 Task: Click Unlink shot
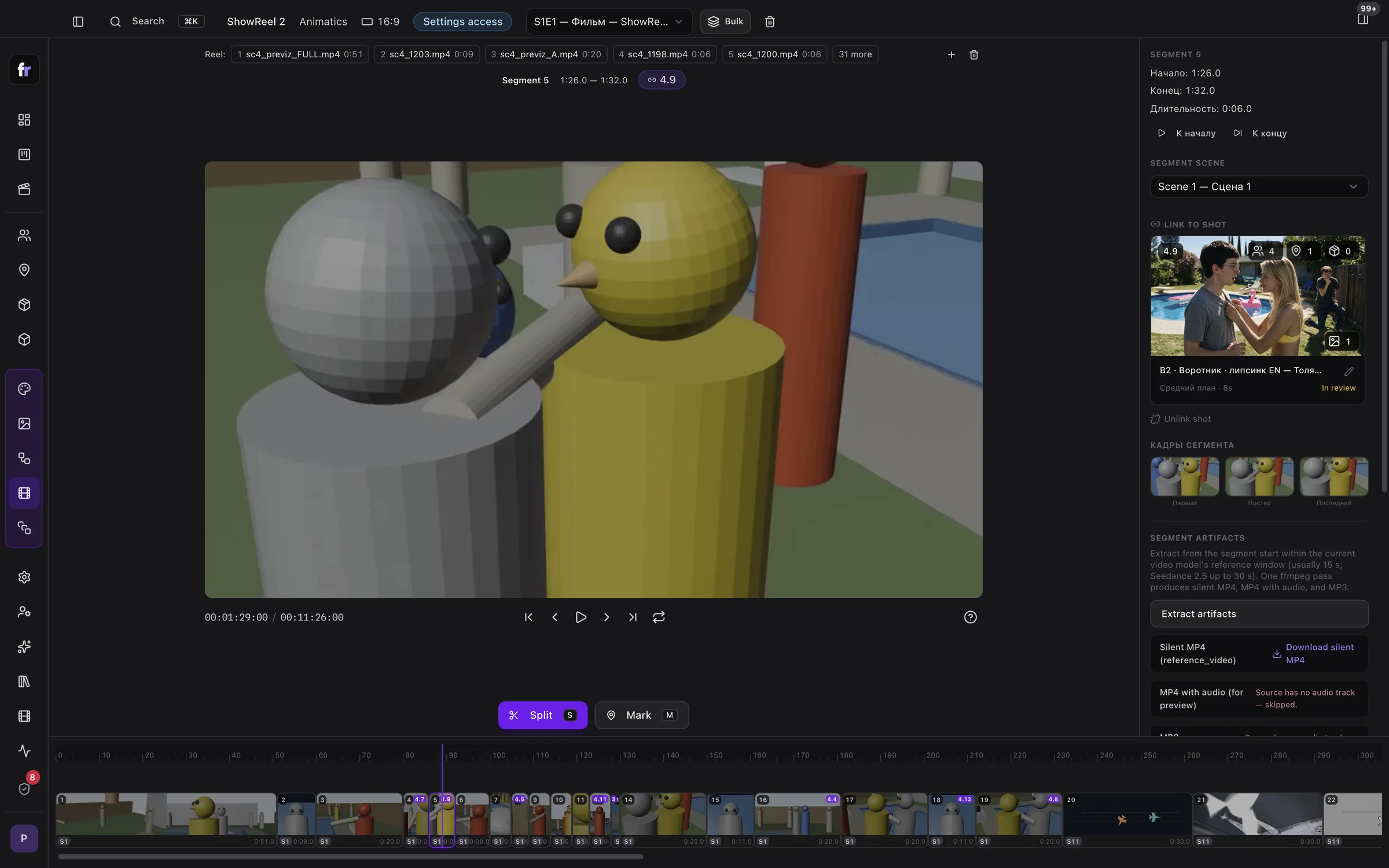pyautogui.click(x=1181, y=419)
